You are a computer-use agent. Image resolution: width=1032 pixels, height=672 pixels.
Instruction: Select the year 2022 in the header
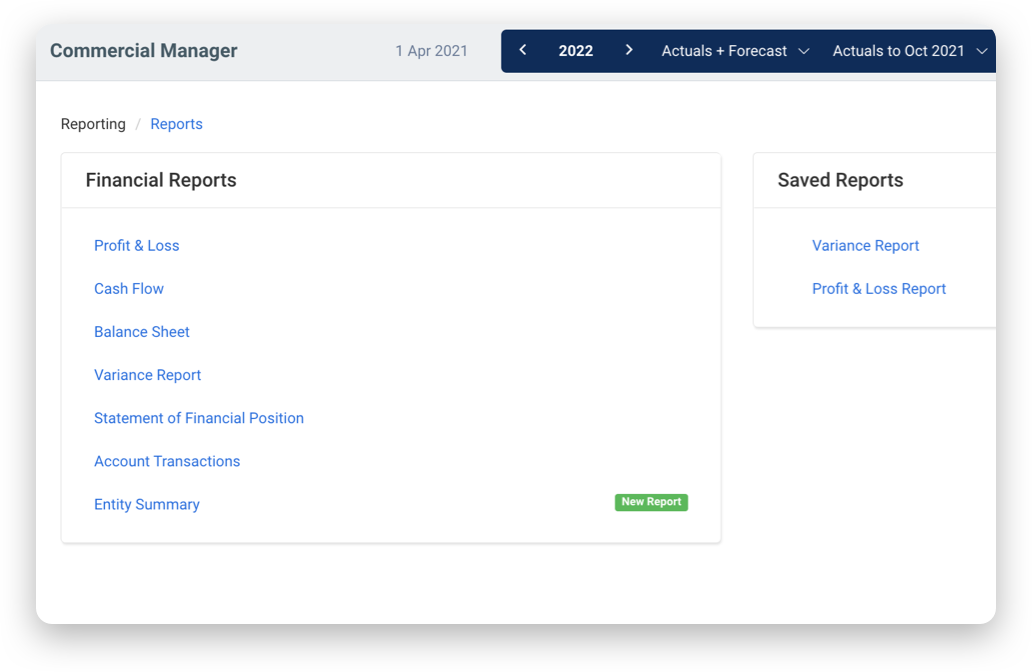pyautogui.click(x=576, y=50)
